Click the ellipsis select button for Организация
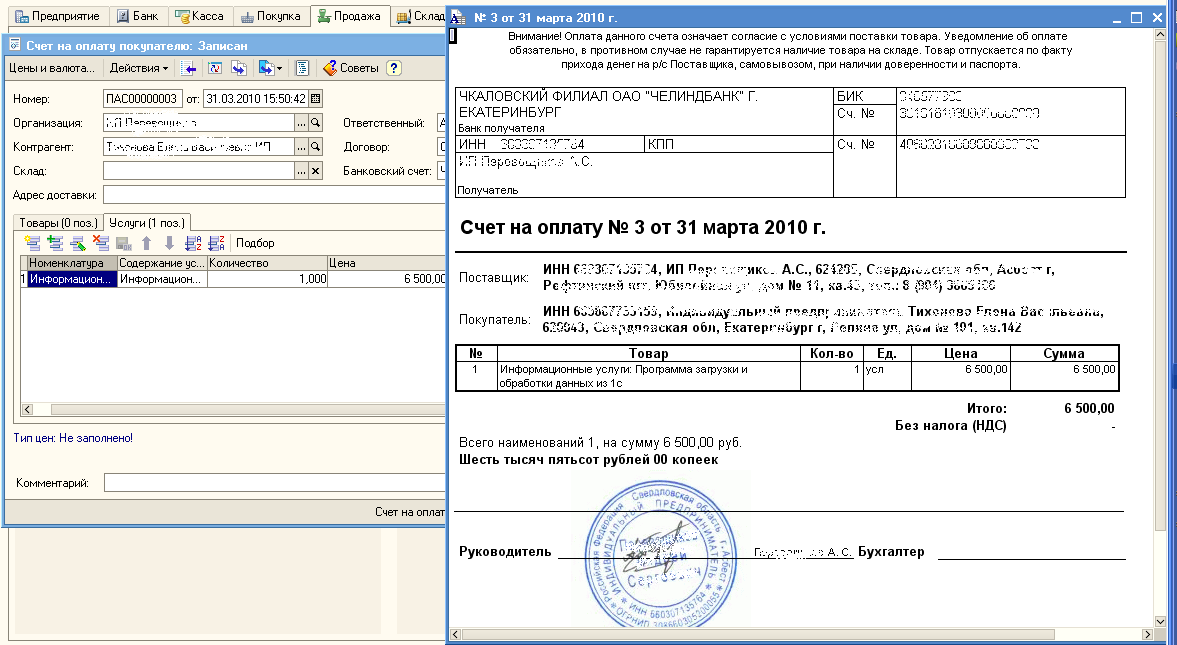Image resolution: width=1177 pixels, height=645 pixels. click(x=302, y=123)
